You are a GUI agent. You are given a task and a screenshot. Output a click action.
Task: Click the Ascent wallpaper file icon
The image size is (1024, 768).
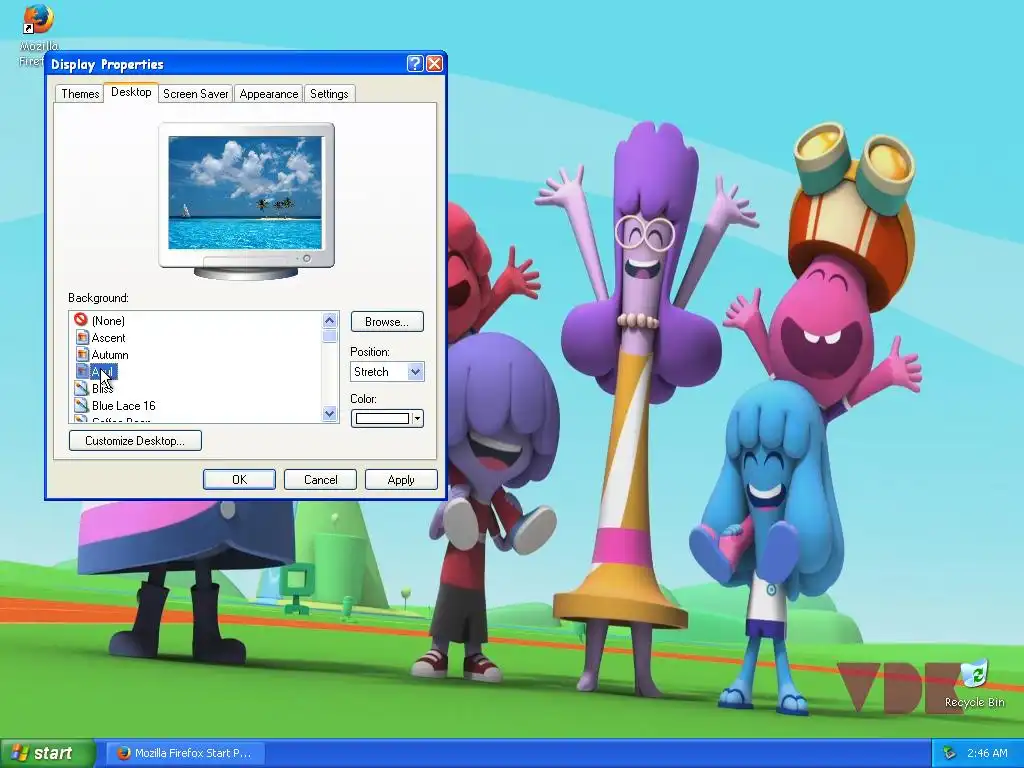(x=82, y=338)
